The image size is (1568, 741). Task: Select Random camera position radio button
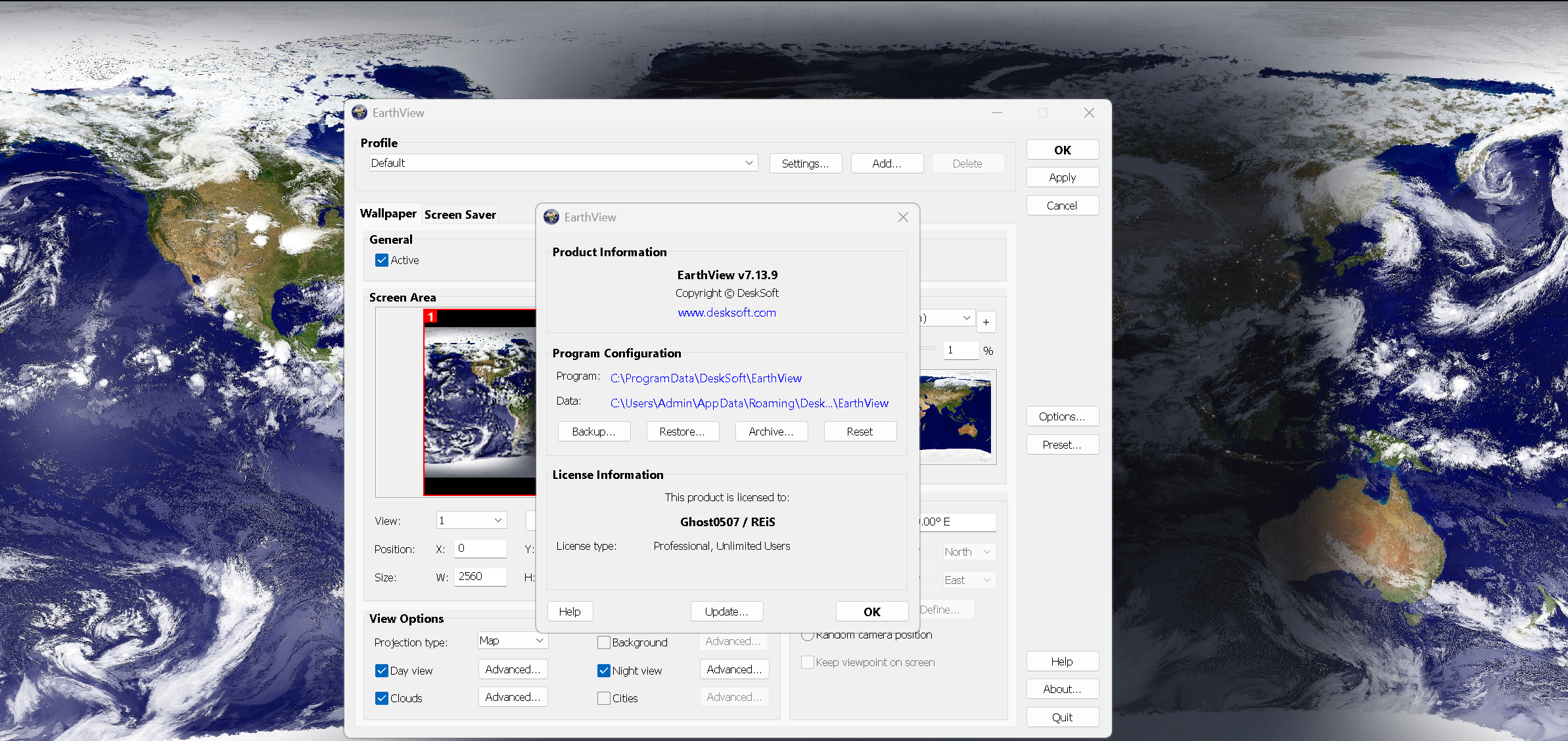pyautogui.click(x=808, y=635)
